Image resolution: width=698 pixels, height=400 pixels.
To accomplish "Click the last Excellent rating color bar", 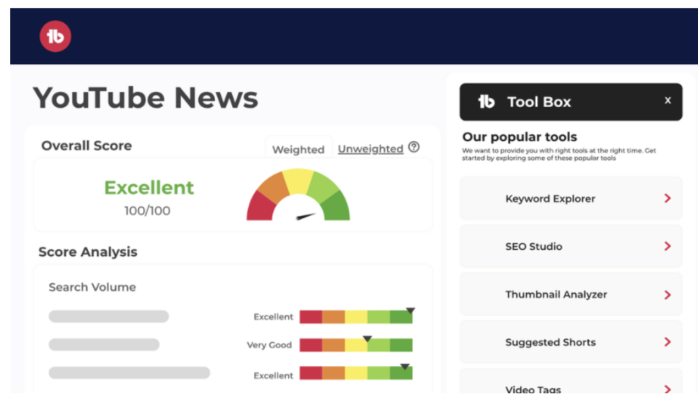I will pyautogui.click(x=356, y=373).
